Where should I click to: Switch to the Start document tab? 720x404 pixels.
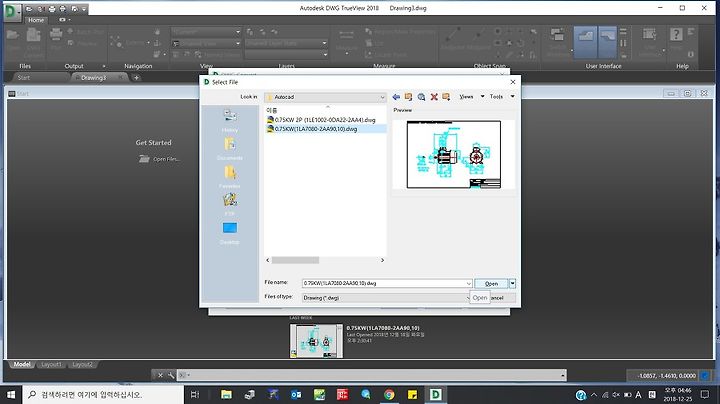click(23, 78)
